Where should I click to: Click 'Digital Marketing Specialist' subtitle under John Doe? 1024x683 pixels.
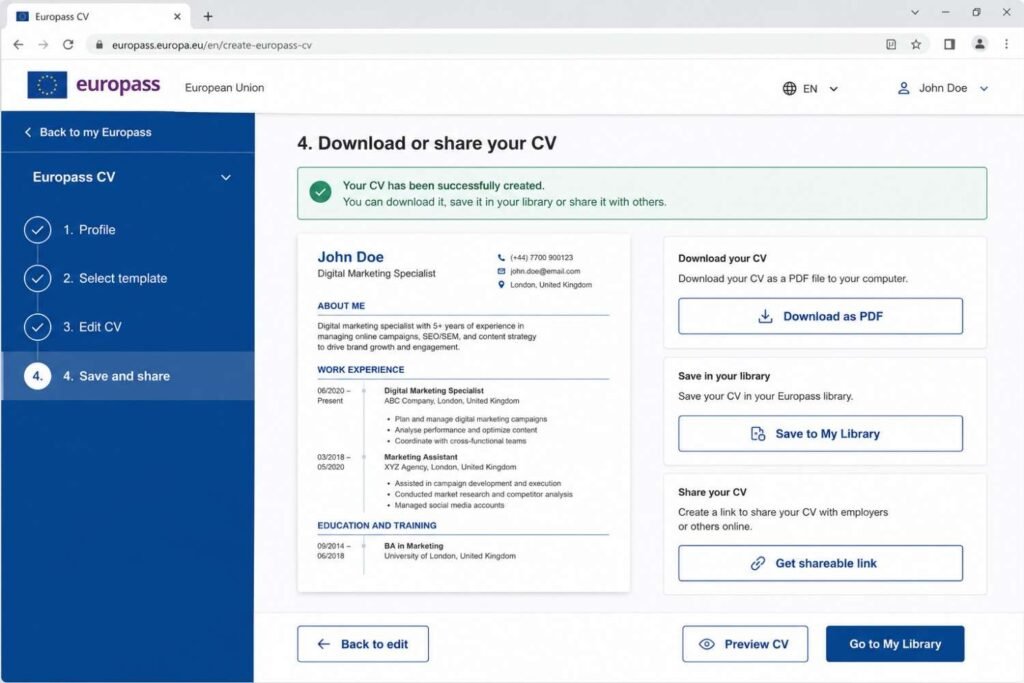[x=376, y=274]
